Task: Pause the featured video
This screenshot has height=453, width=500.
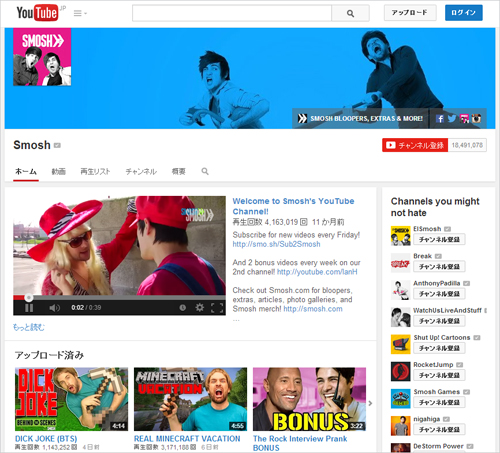Action: (29, 308)
